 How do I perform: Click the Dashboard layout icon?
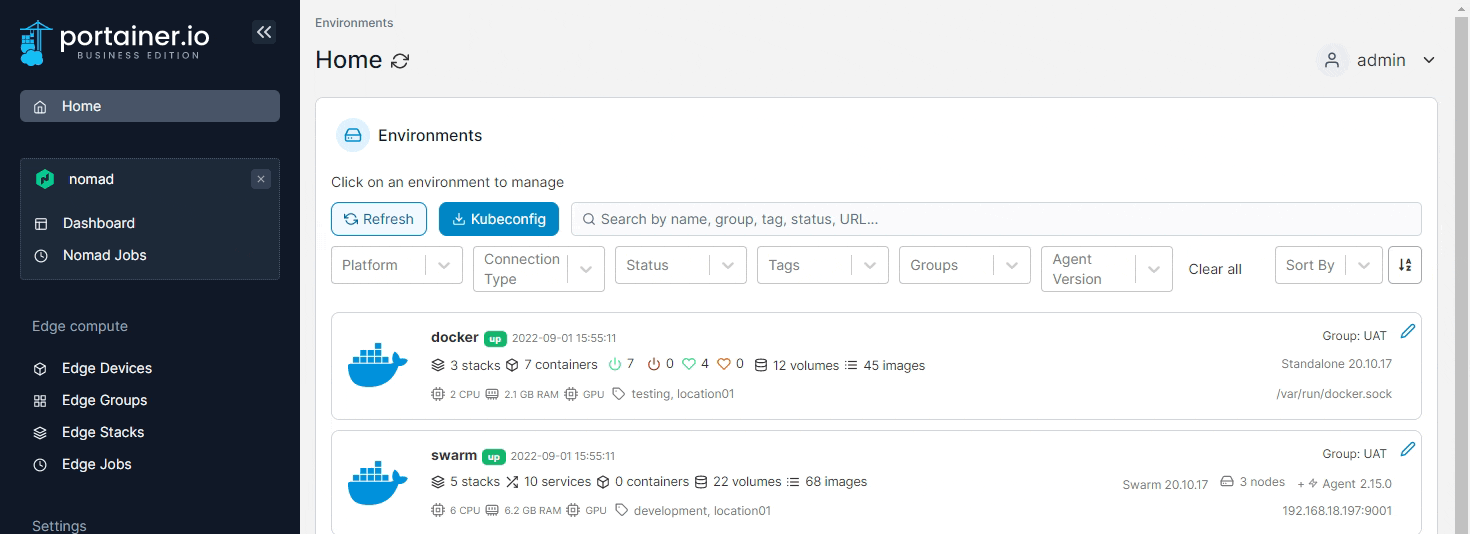41,223
